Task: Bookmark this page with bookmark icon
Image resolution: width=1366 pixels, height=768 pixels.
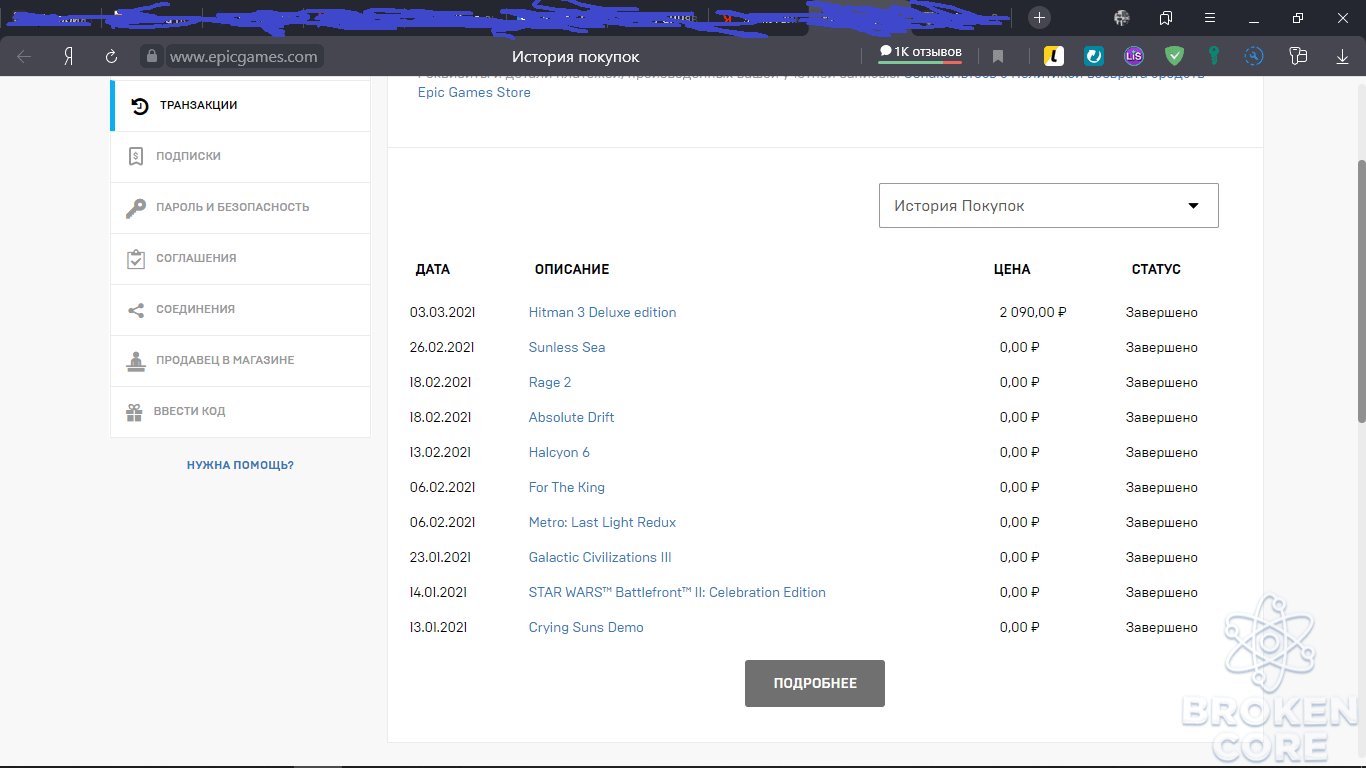Action: click(998, 57)
